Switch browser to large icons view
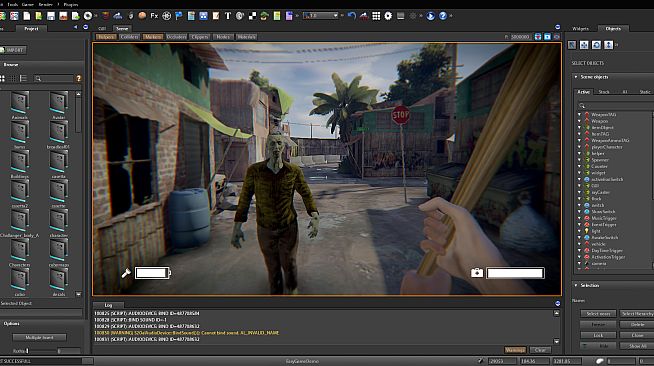 tap(2, 78)
